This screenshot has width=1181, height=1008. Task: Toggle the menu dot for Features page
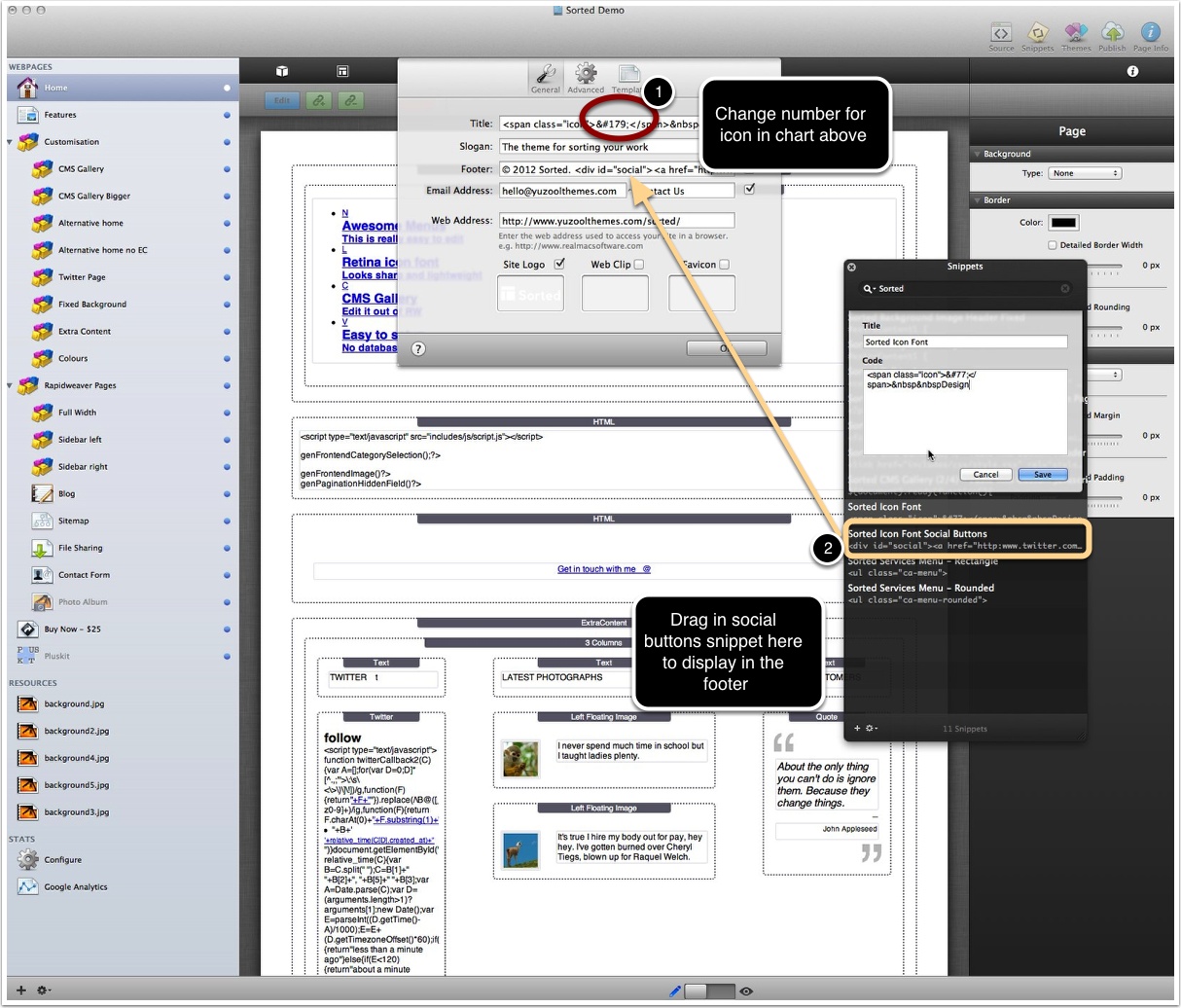227,115
